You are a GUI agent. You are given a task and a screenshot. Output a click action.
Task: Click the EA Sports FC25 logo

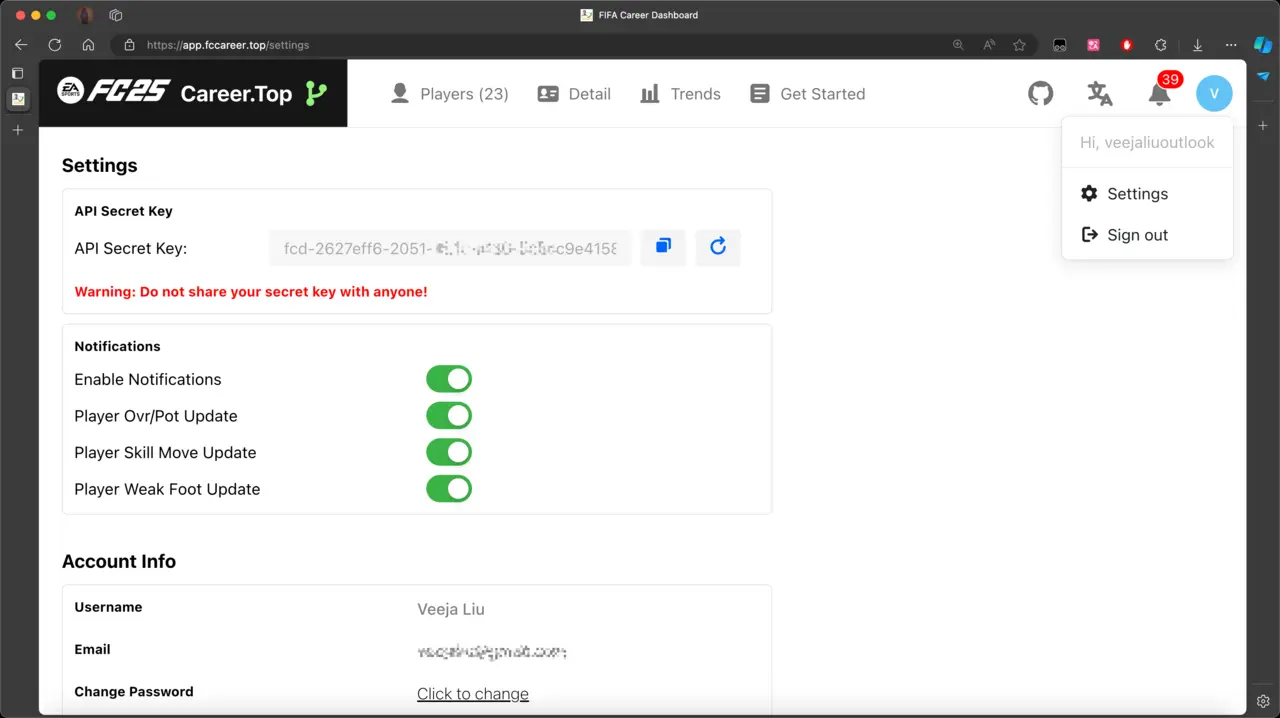pos(113,92)
